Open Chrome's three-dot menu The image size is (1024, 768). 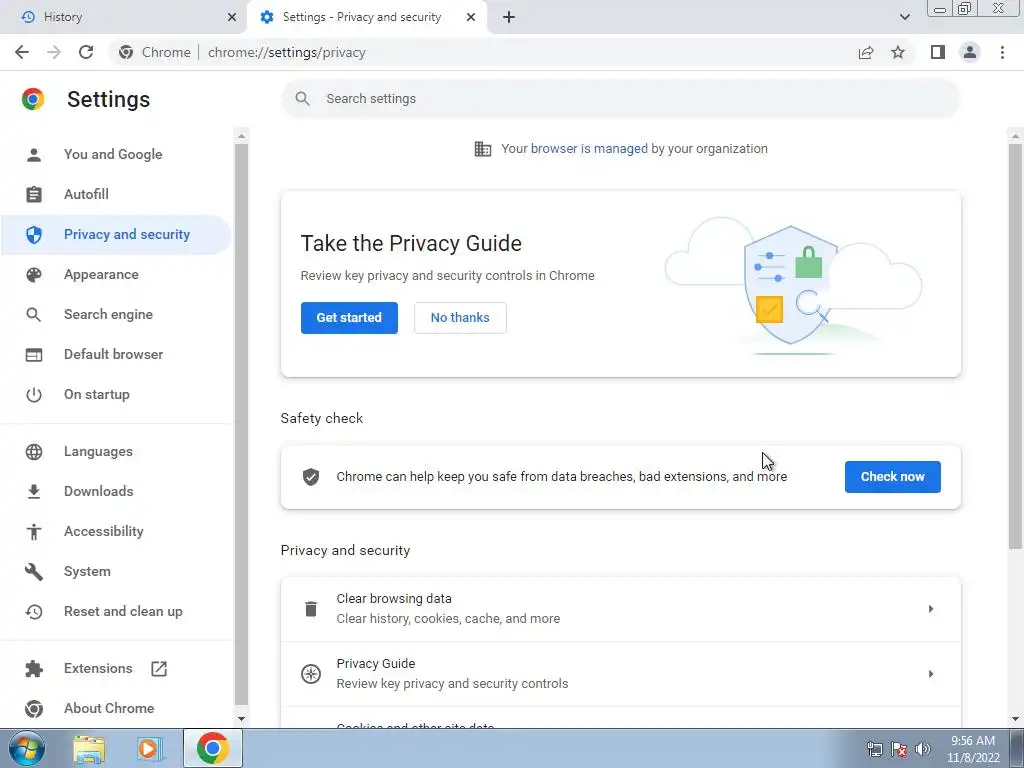click(1002, 52)
